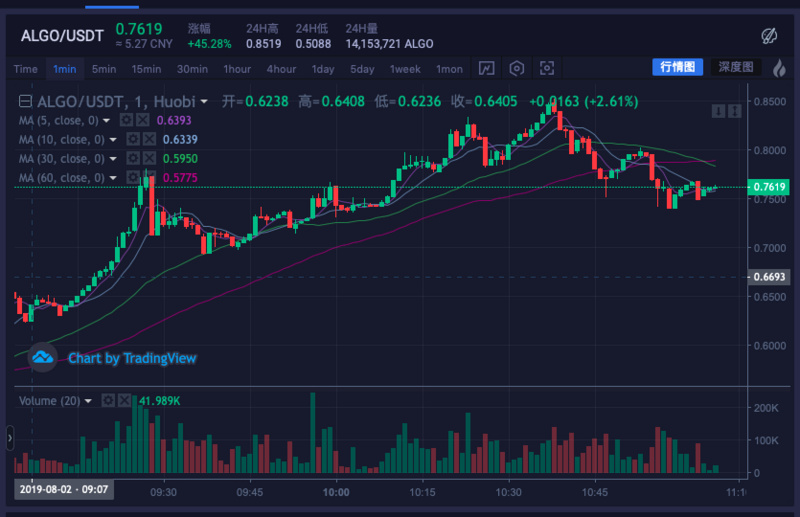Expand Volume (20) dropdown arrow

pos(88,401)
